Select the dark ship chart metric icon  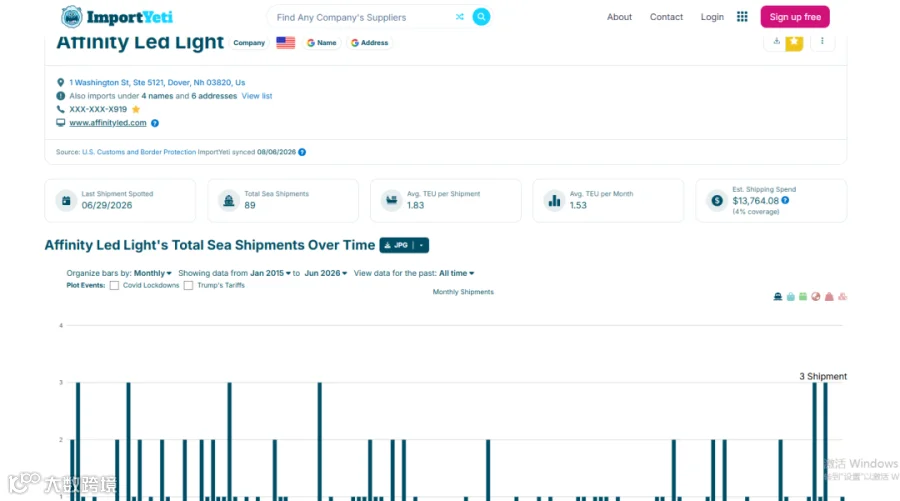coord(778,297)
